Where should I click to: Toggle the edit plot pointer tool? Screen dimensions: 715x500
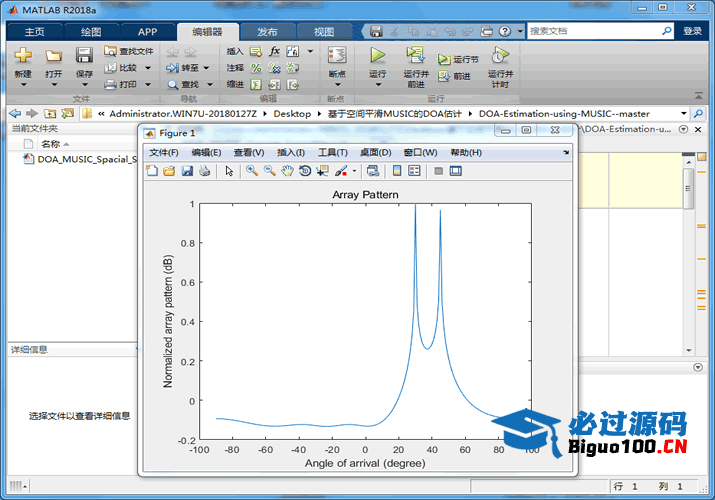[x=229, y=171]
